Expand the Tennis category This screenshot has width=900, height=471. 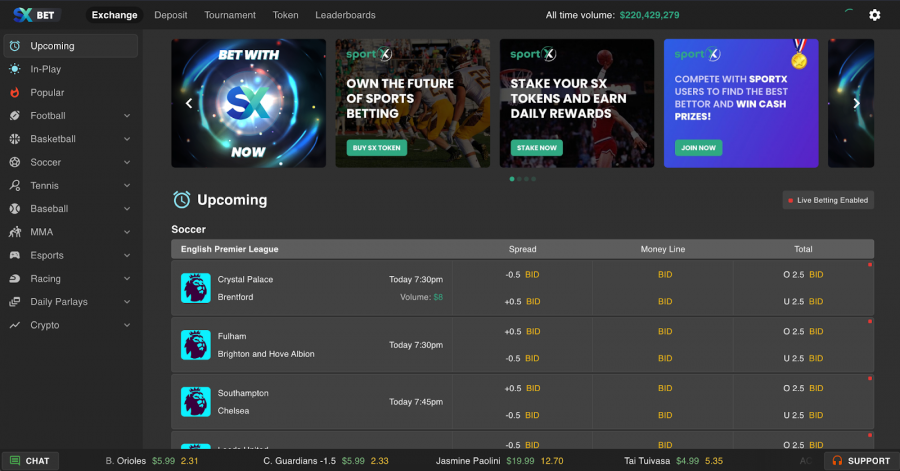pyautogui.click(x=127, y=185)
